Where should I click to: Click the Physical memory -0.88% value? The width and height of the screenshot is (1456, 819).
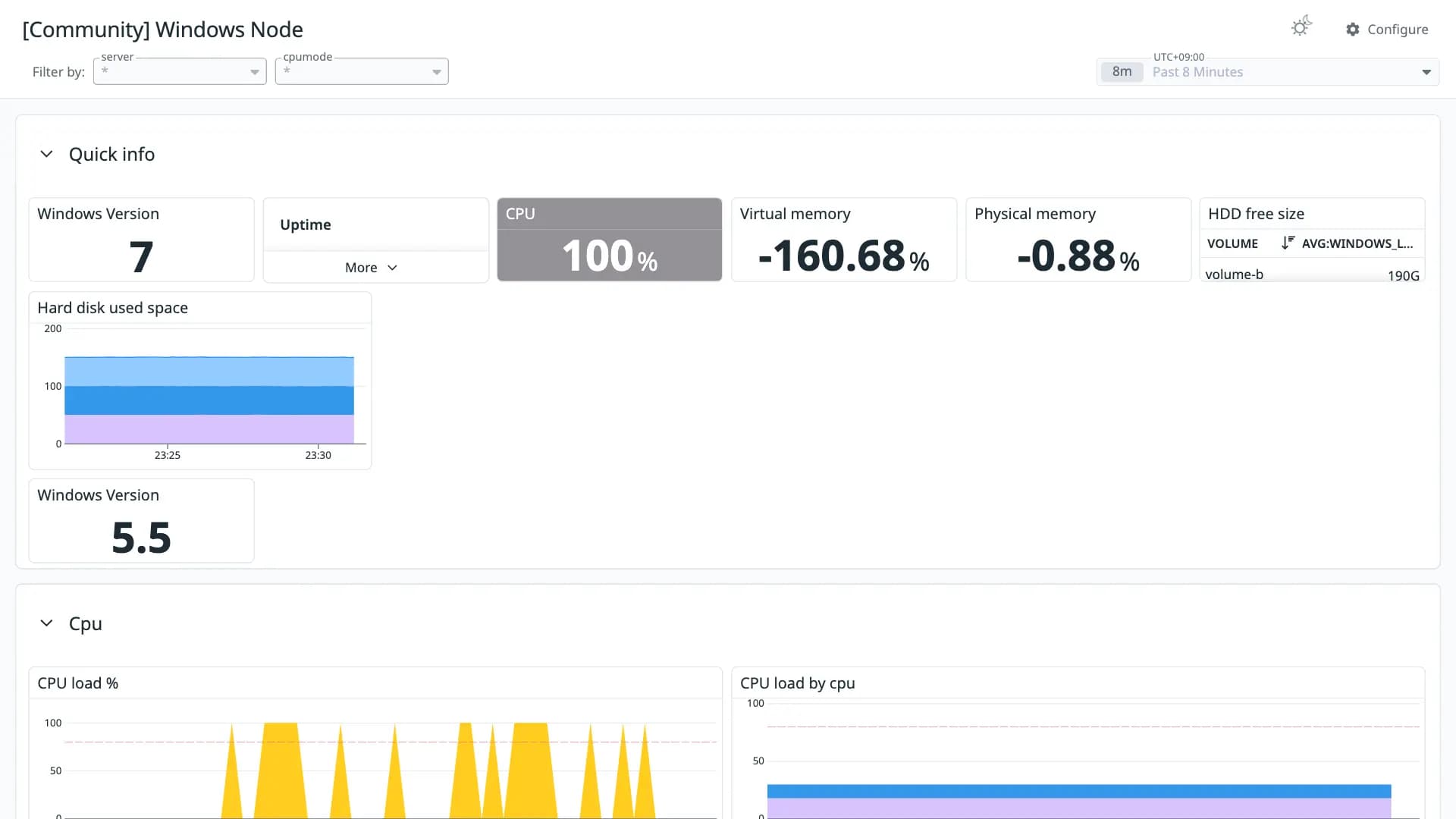(1078, 256)
